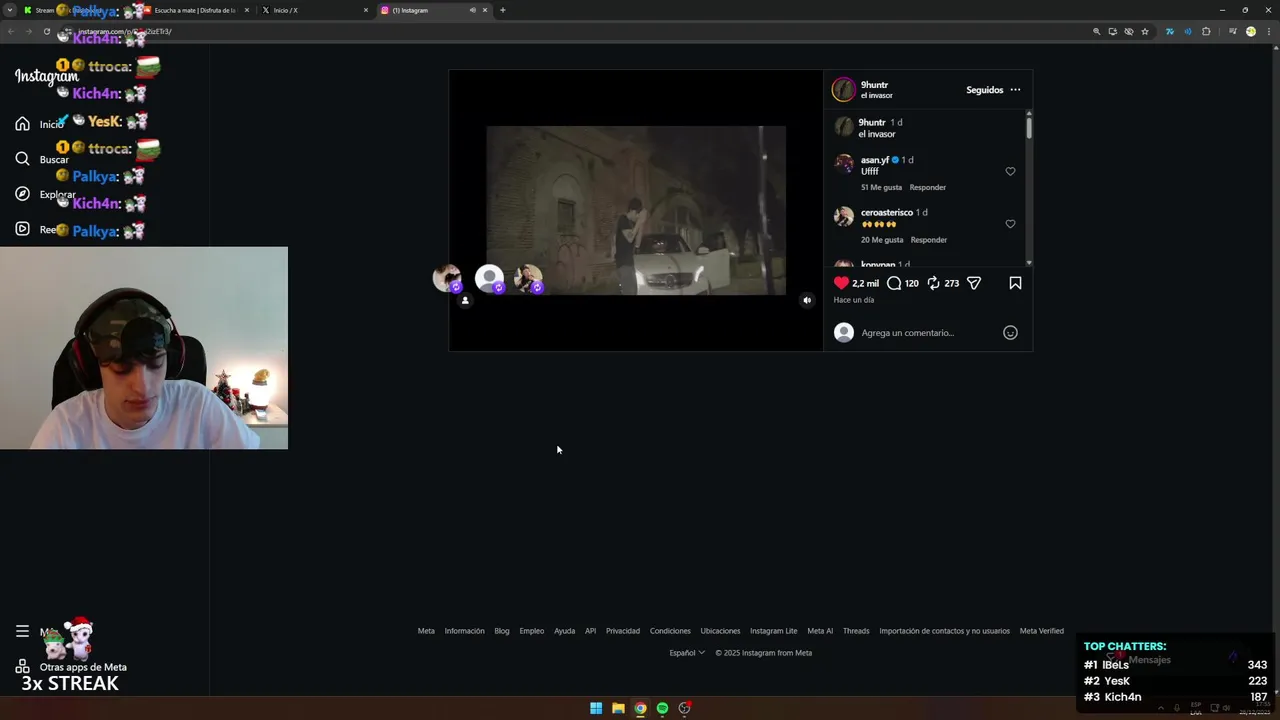Viewport: 1280px width, 720px height.
Task: Toggle video sound with the speaker icon
Action: pyautogui.click(x=807, y=300)
